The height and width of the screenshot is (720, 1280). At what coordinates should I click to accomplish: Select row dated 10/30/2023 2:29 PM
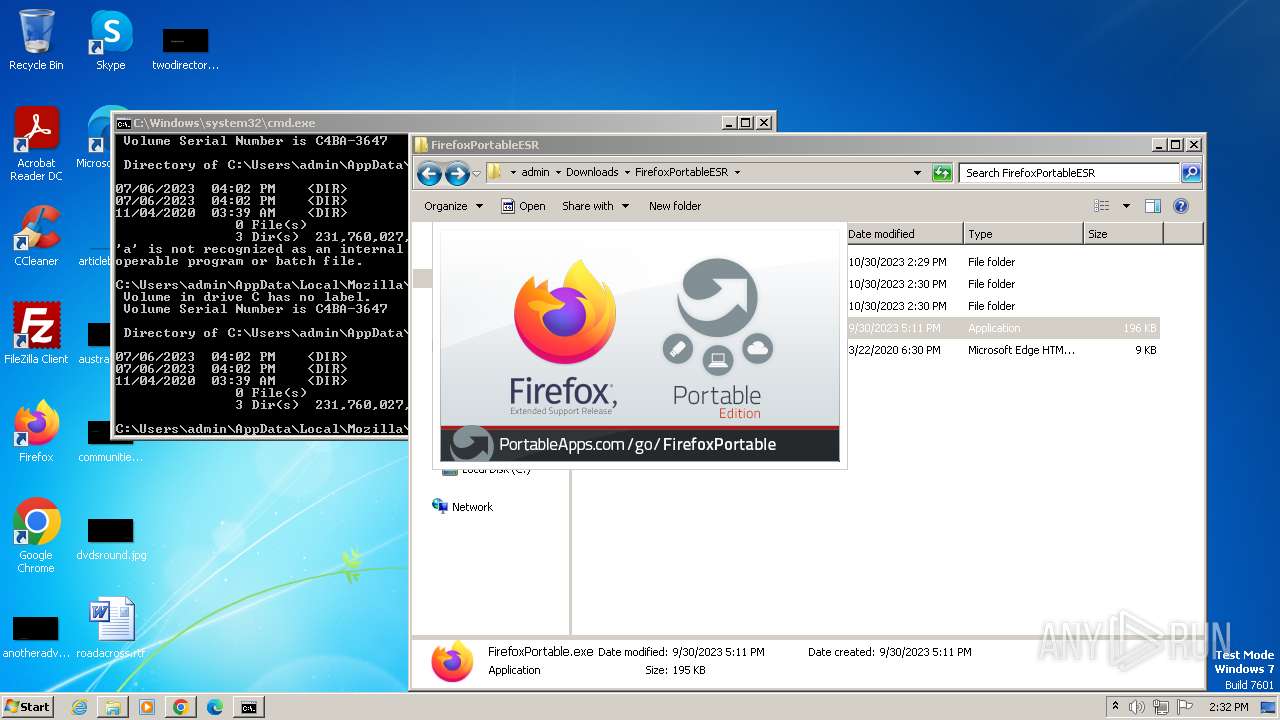coord(1002,262)
